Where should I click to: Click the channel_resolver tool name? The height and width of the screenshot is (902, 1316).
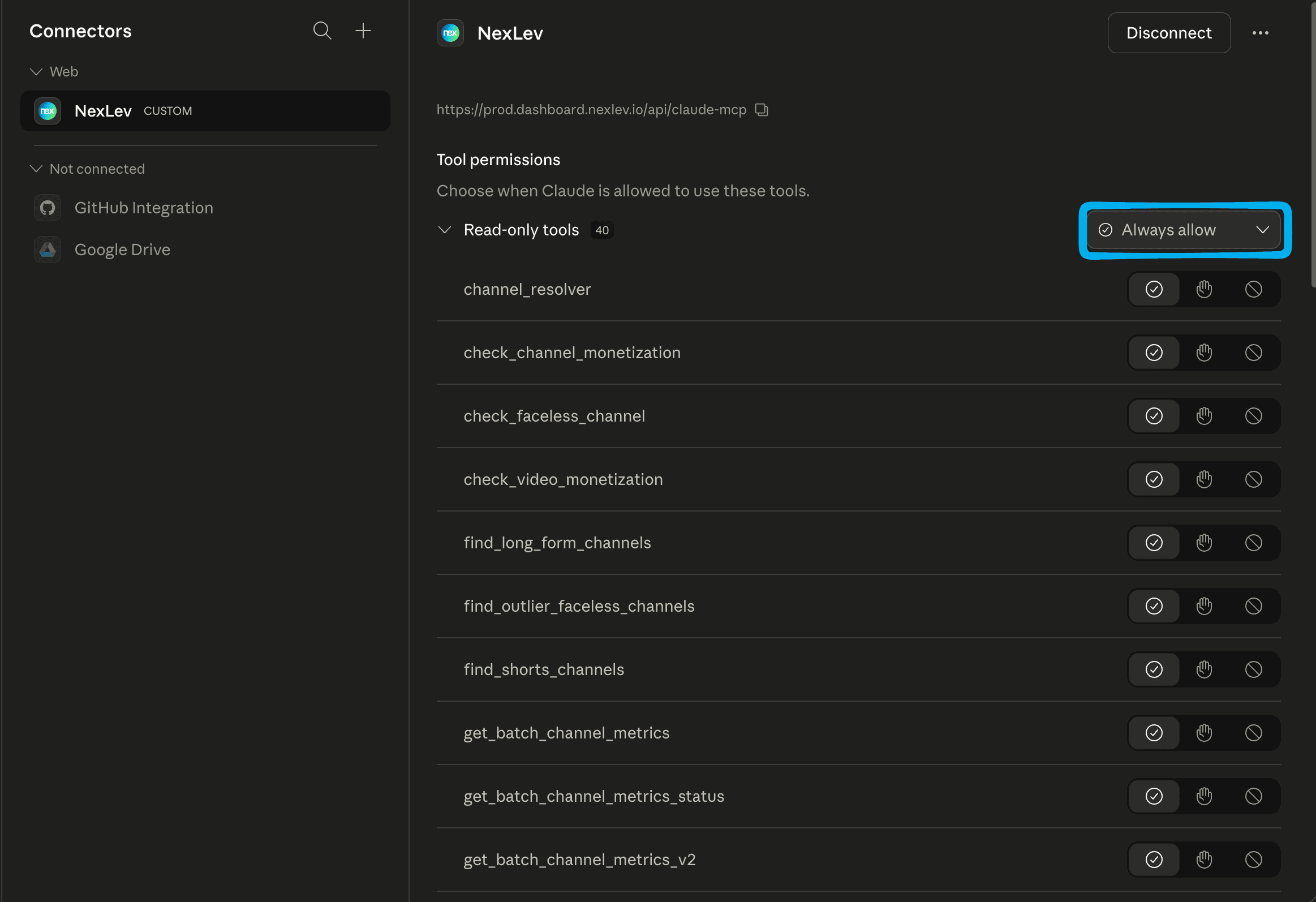coord(527,289)
